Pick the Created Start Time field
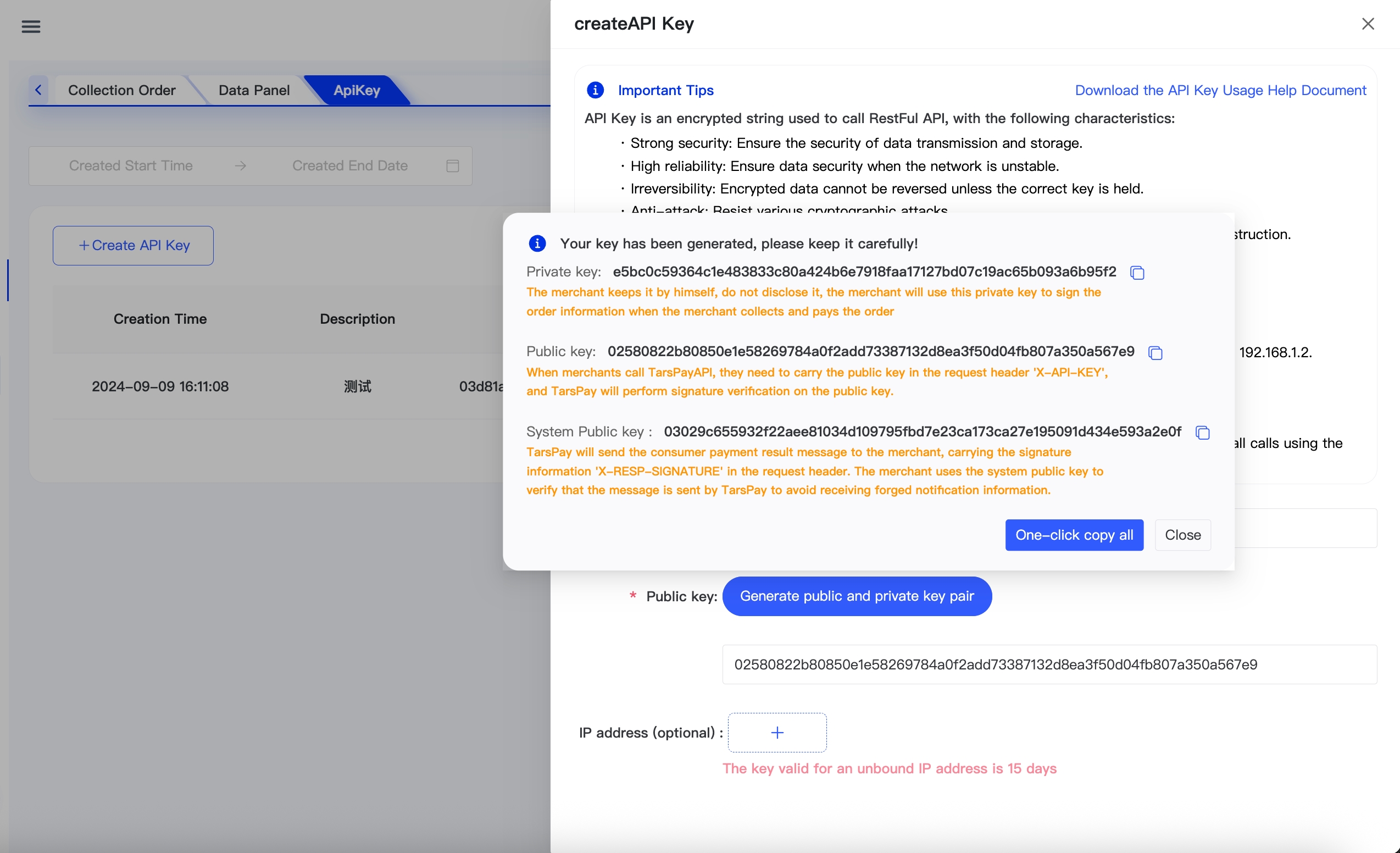This screenshot has height=853, width=1400. pyautogui.click(x=131, y=166)
